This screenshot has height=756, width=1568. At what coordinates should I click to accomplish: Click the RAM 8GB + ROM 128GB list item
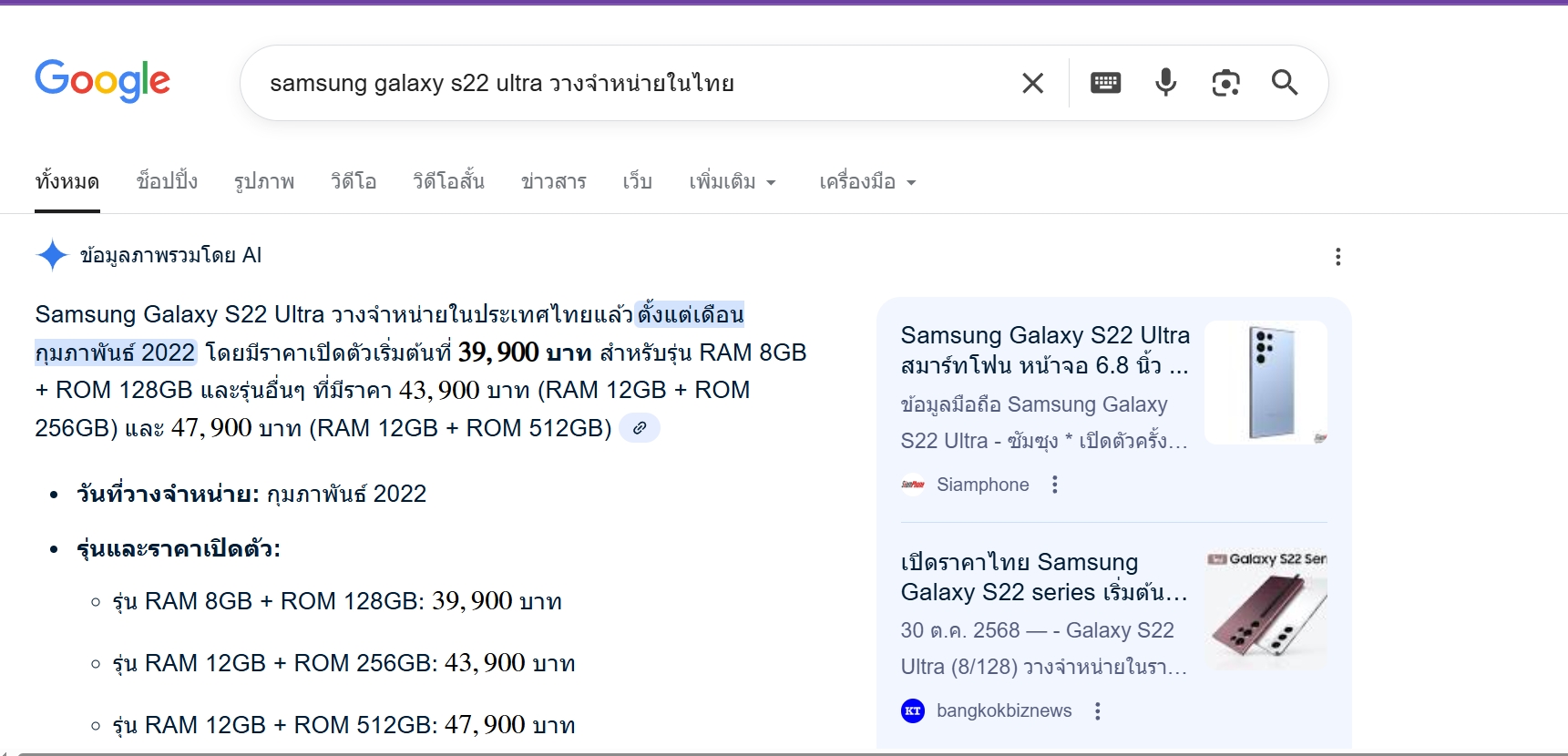click(x=337, y=601)
